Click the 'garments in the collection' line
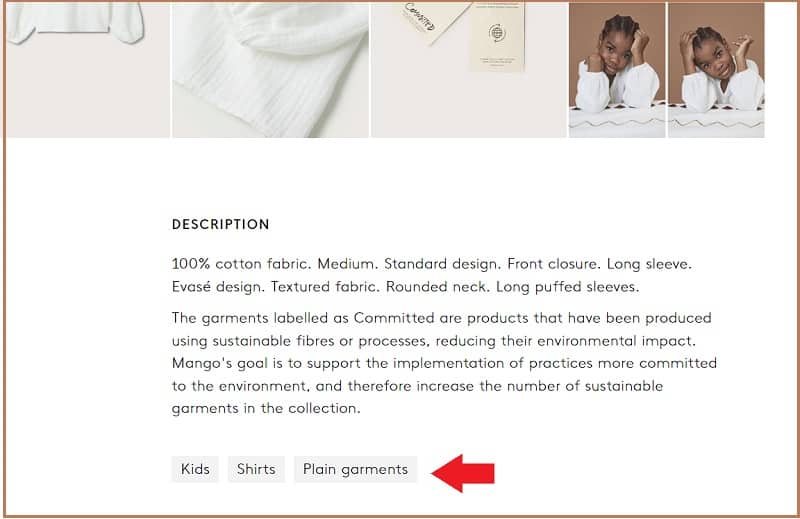The image size is (800, 519). [266, 409]
